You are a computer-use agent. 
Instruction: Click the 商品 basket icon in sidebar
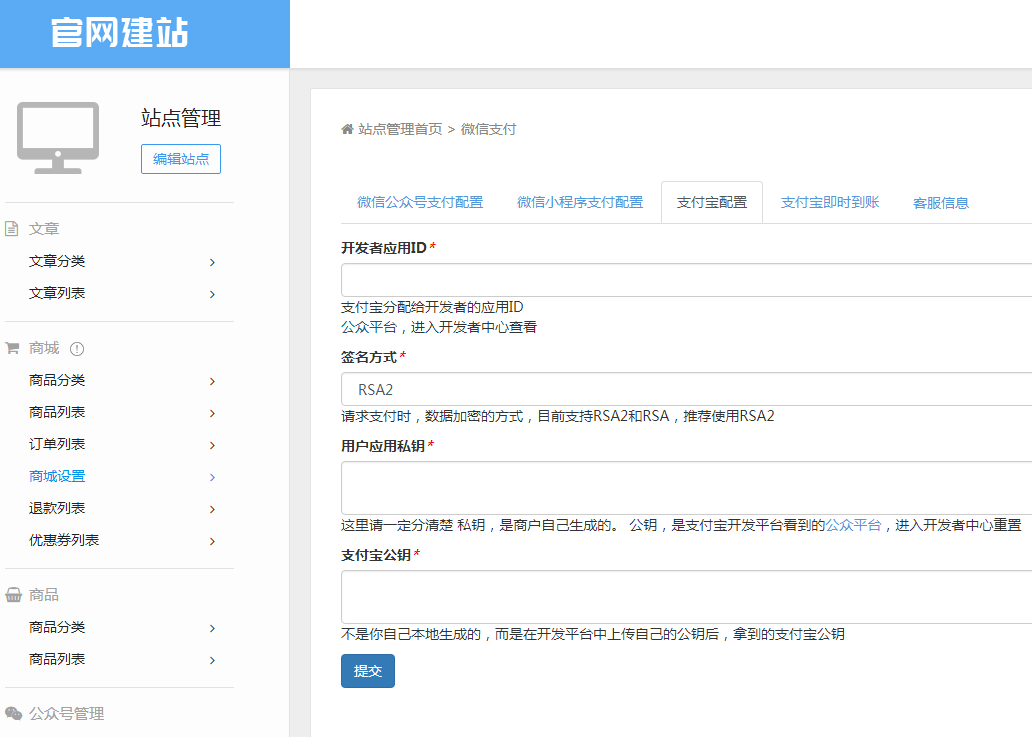pos(14,594)
